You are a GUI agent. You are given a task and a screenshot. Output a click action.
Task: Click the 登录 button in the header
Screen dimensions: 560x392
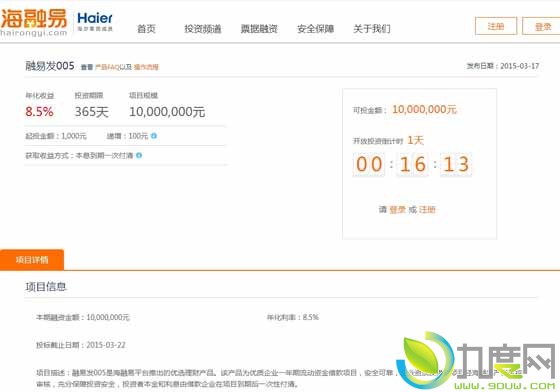point(542,26)
